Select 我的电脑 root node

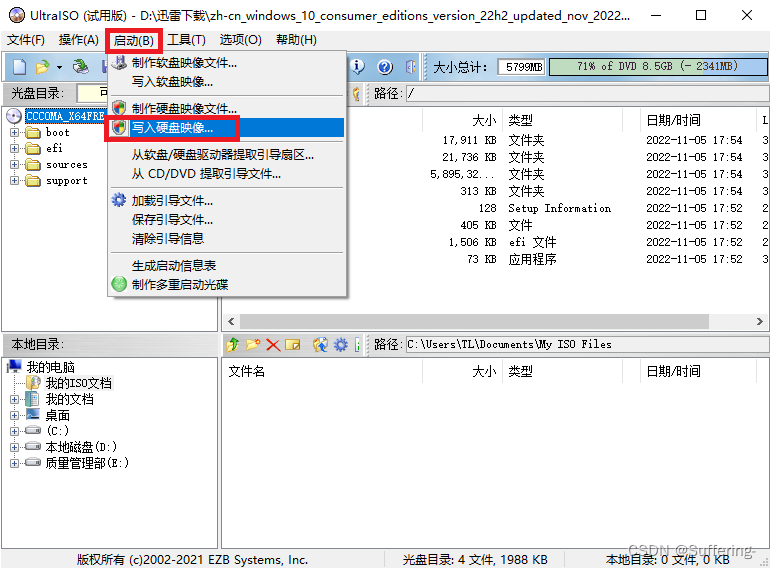click(x=51, y=367)
